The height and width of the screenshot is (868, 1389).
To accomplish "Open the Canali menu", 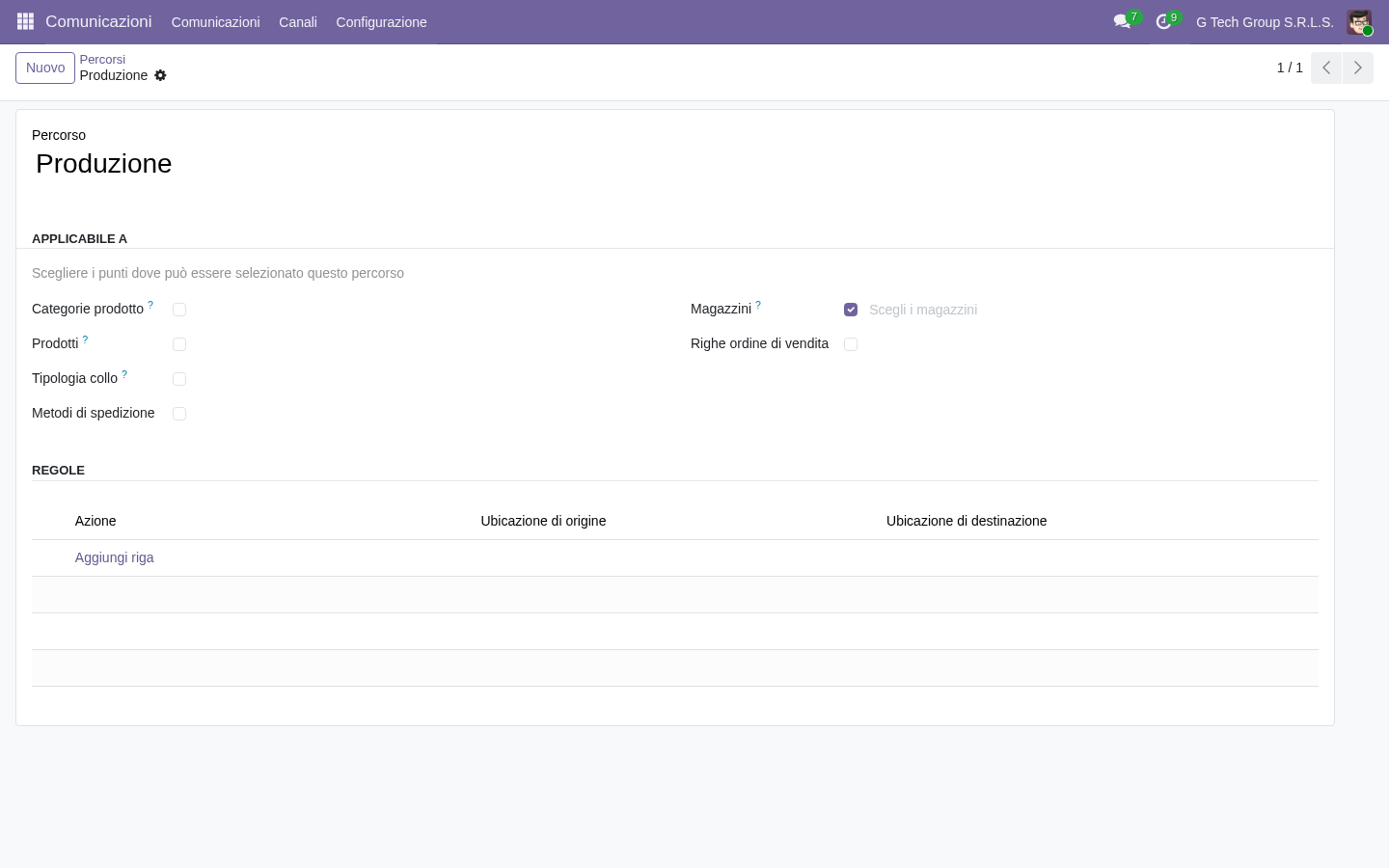I will click(298, 22).
